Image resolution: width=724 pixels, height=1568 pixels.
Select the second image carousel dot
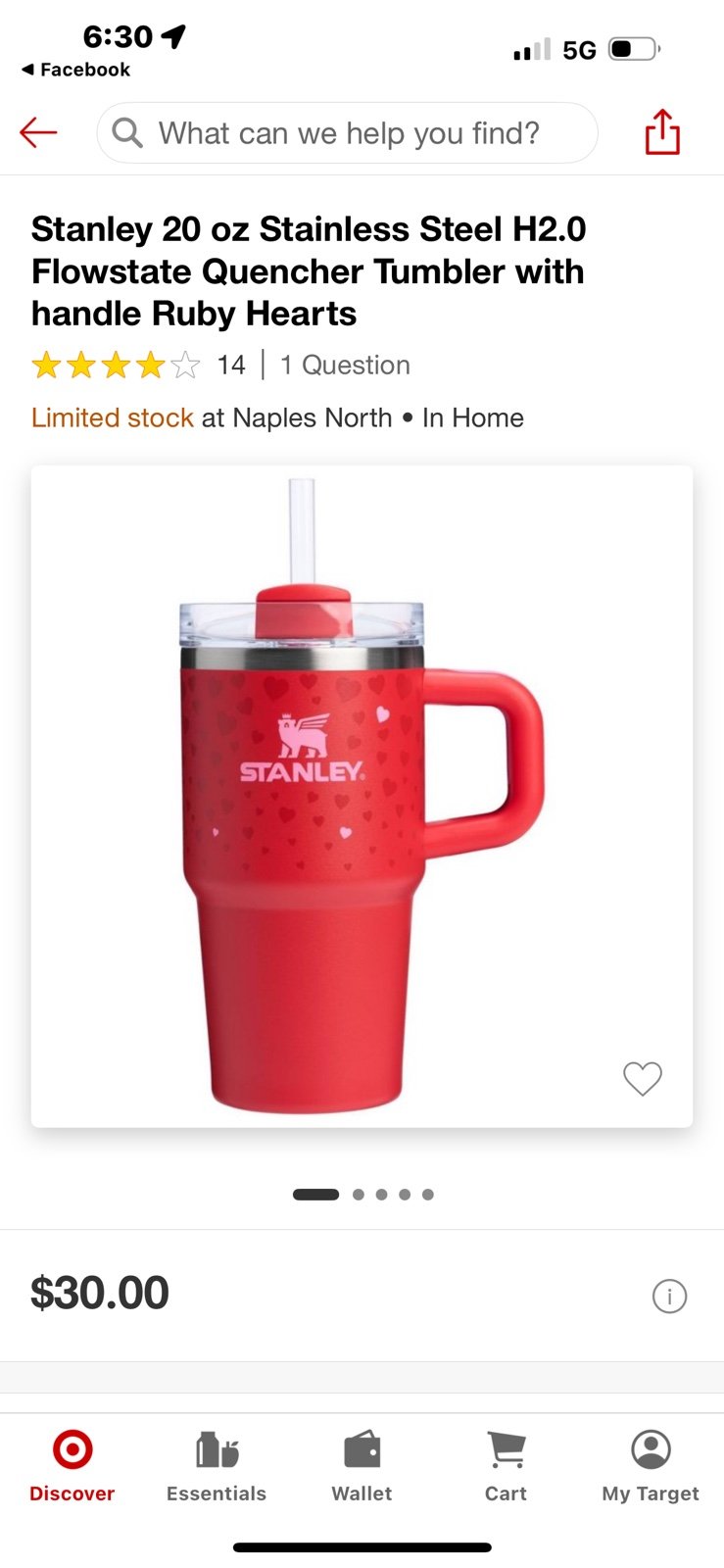click(x=359, y=1195)
